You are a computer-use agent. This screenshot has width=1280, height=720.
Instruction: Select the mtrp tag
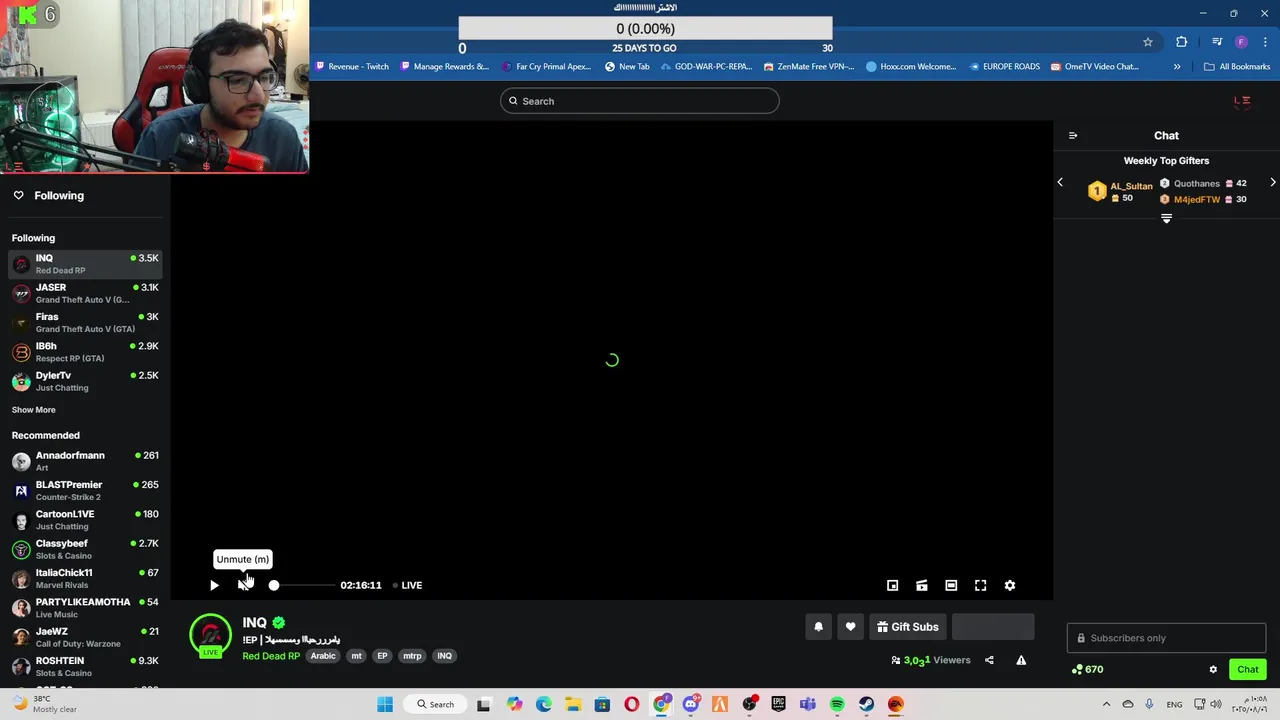(412, 656)
